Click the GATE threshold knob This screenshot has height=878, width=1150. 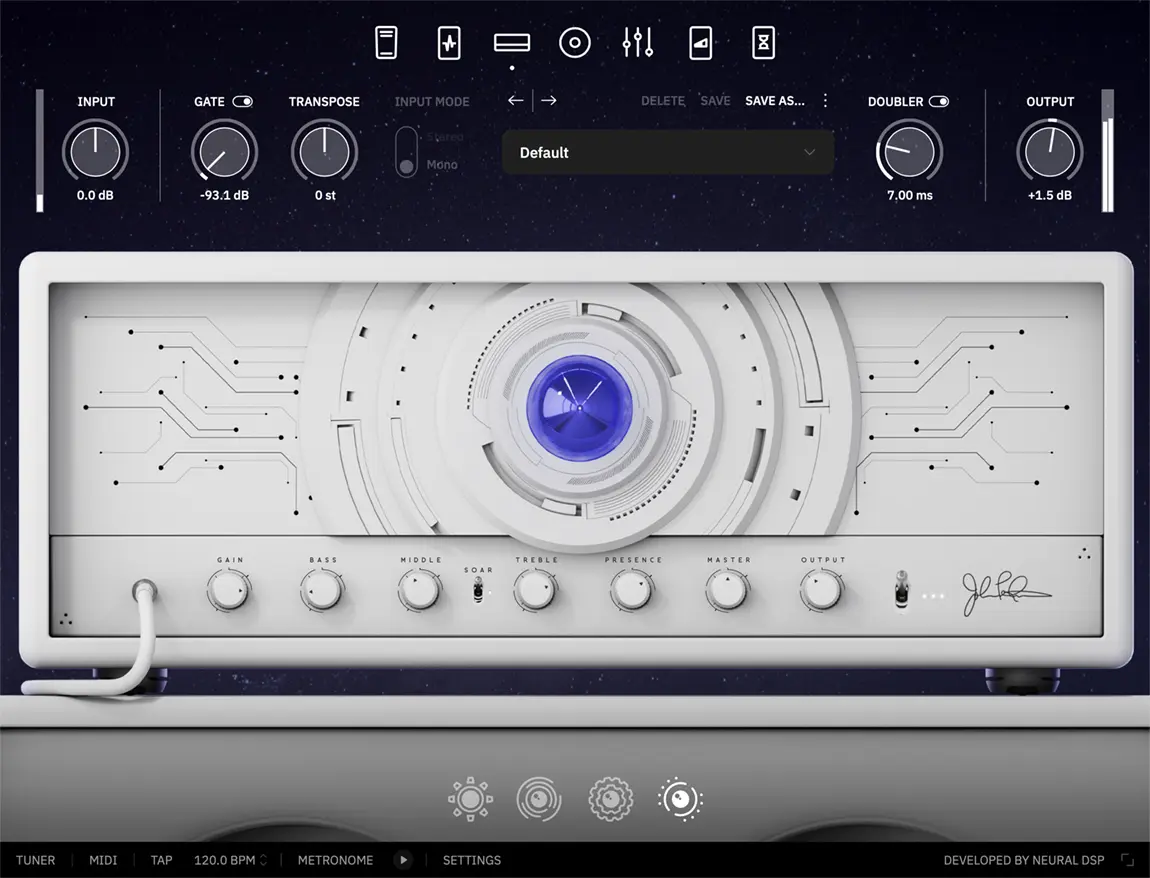(x=224, y=152)
